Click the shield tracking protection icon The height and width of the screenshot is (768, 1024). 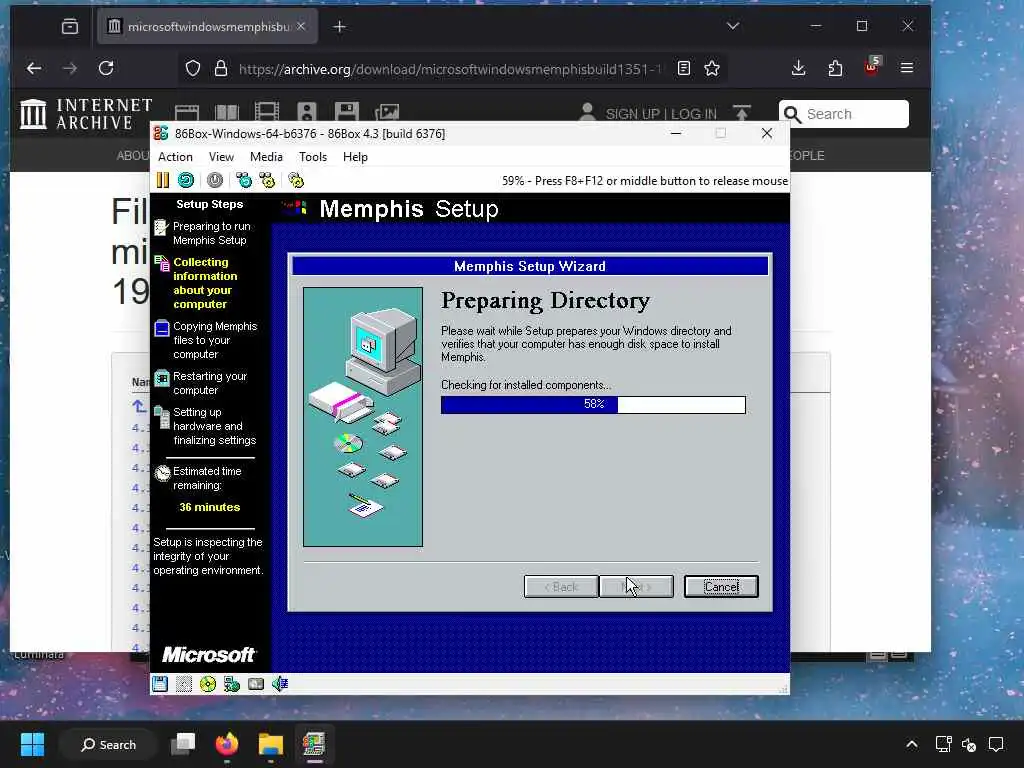pyautogui.click(x=193, y=69)
